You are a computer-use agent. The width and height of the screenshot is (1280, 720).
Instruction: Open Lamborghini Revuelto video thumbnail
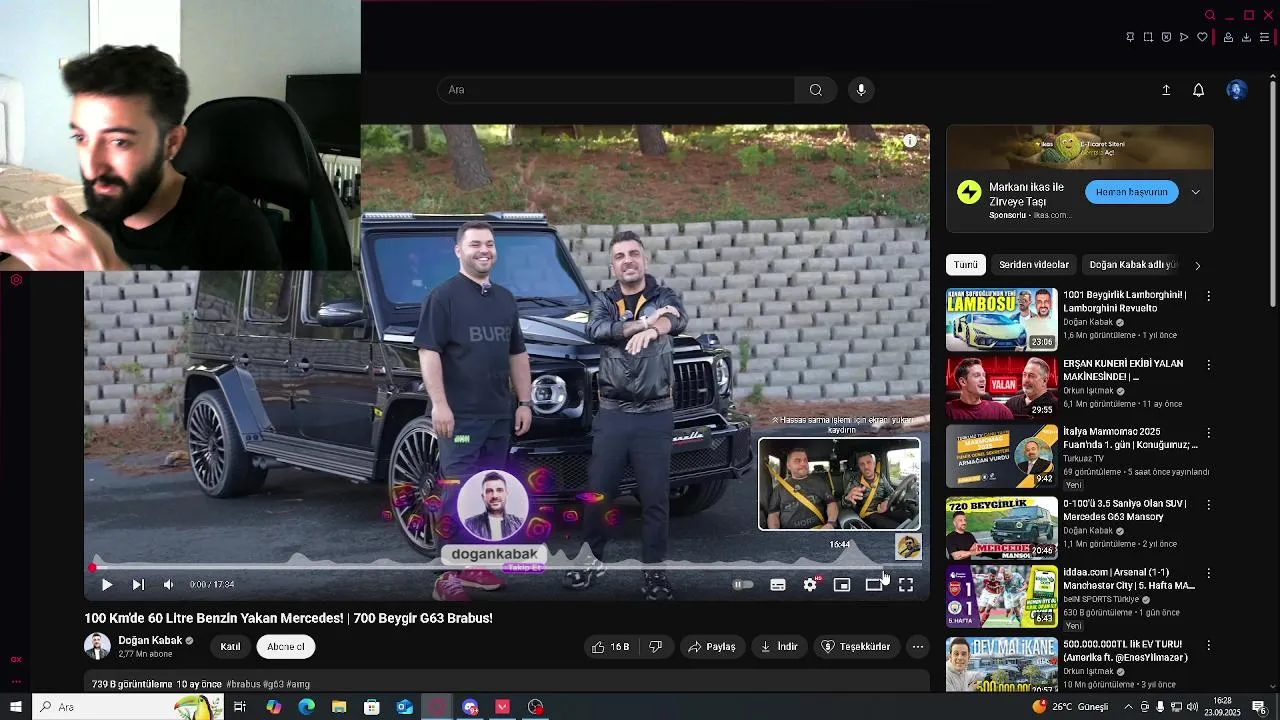(1001, 319)
